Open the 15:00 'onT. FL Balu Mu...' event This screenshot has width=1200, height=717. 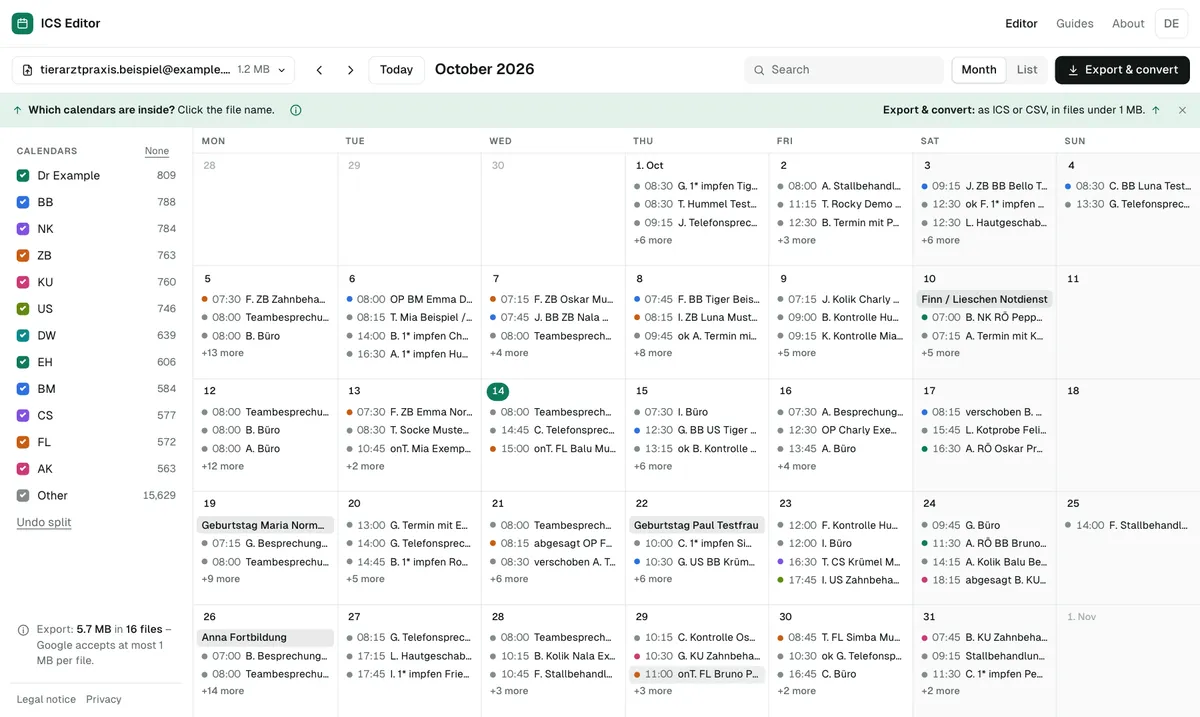point(553,449)
